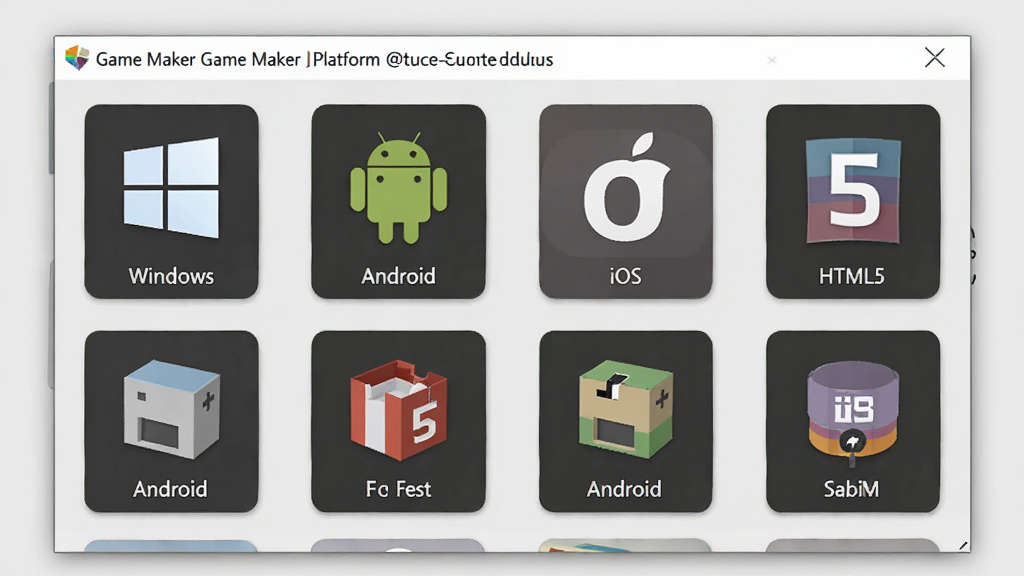Select the SabiM platform tile
Image resolution: width=1024 pixels, height=576 pixels.
(x=853, y=421)
